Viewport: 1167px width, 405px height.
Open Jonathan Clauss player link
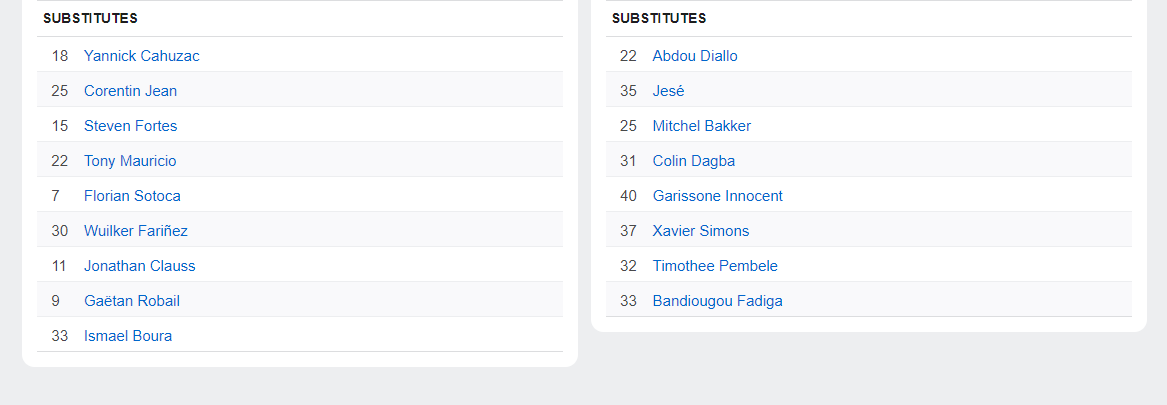pos(139,266)
